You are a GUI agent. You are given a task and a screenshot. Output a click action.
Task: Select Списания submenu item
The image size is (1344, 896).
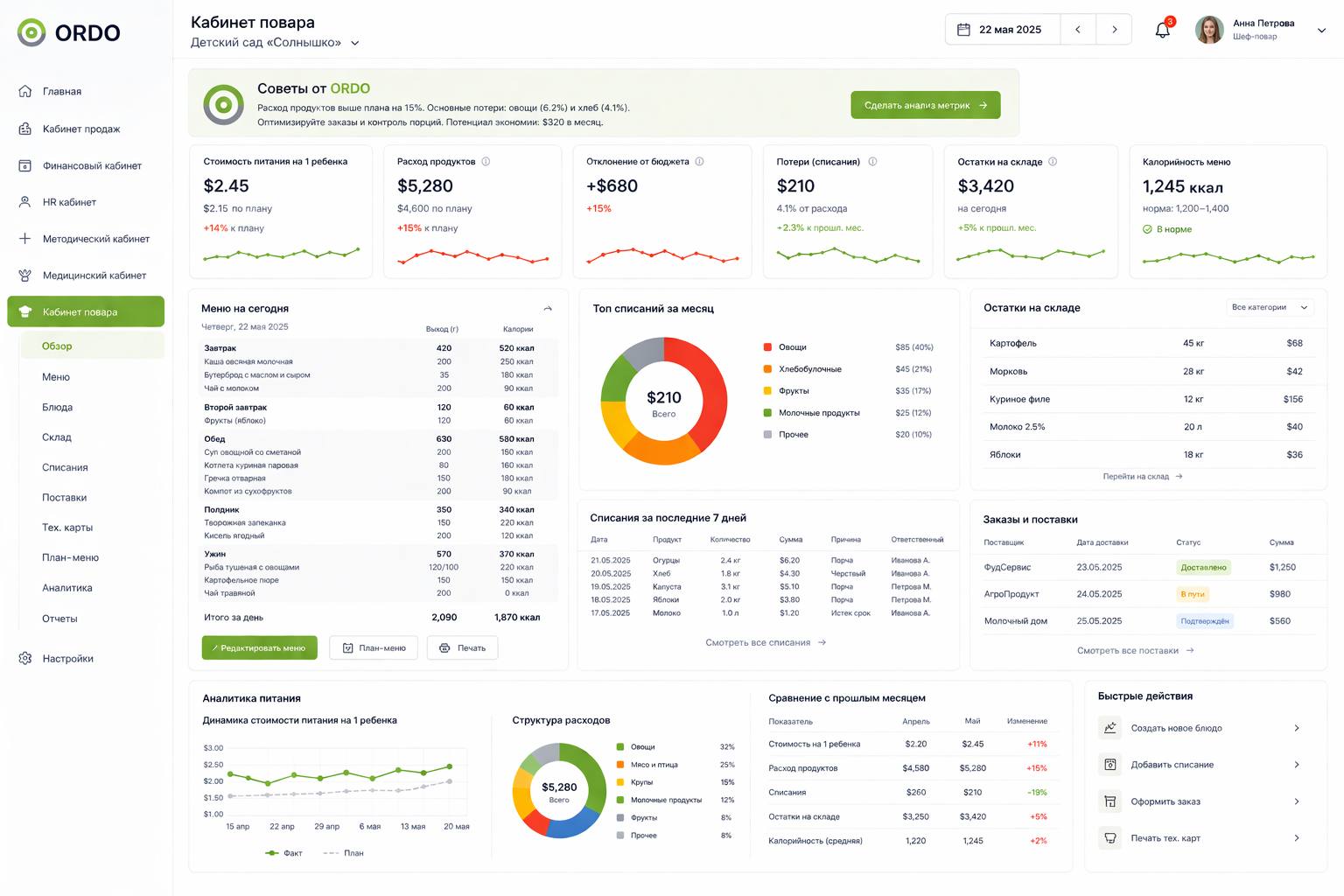tap(65, 467)
